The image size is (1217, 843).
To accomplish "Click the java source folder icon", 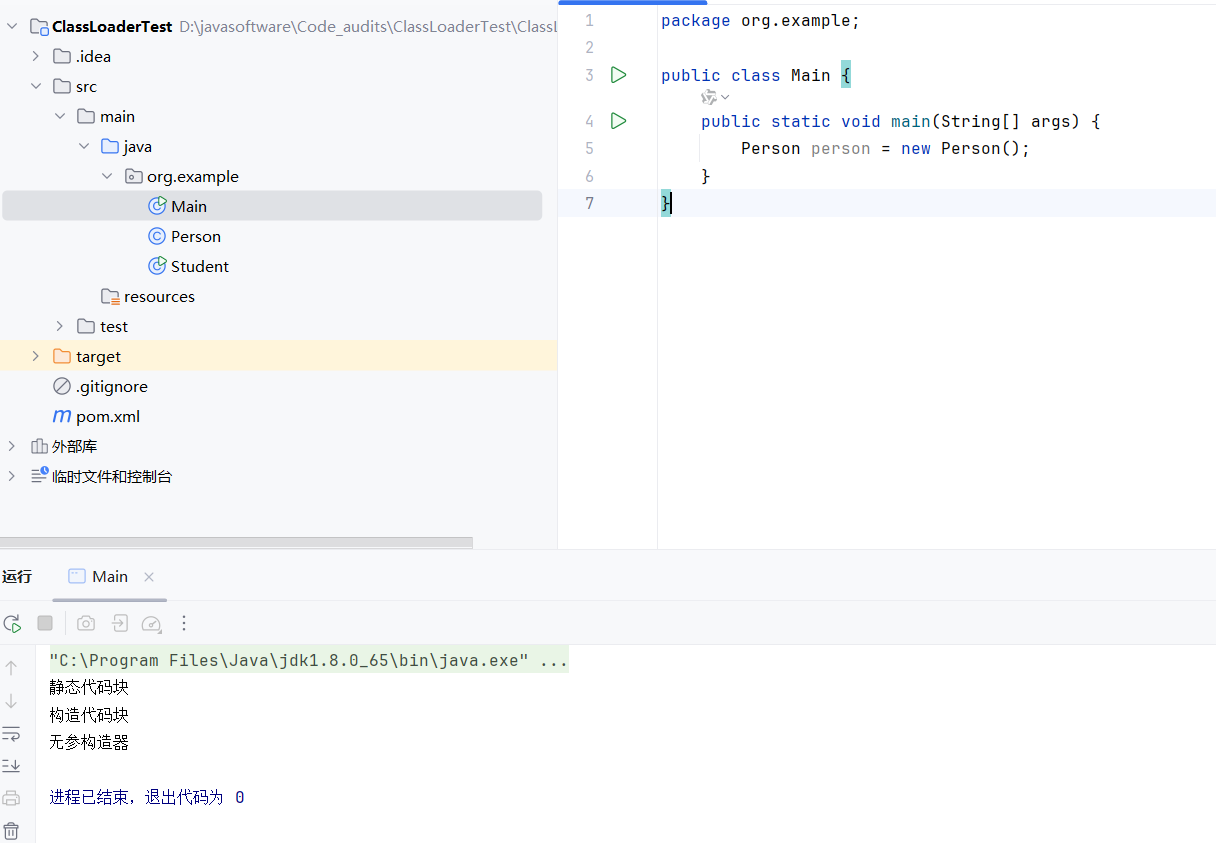I will click(x=110, y=146).
